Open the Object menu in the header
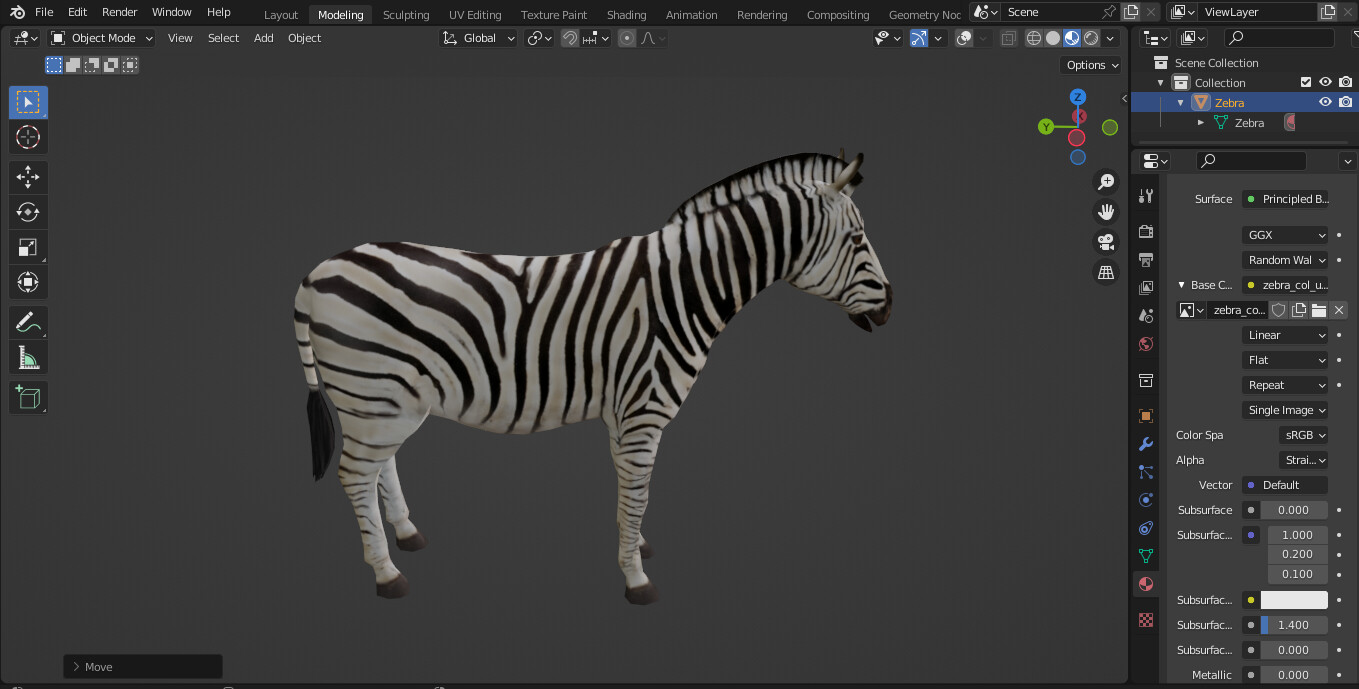1359x689 pixels. 304,38
